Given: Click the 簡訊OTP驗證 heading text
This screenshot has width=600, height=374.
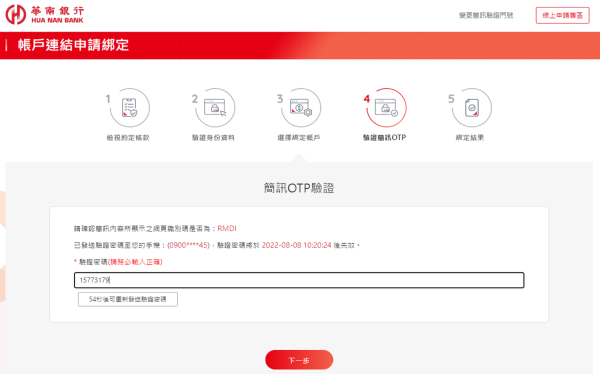Looking at the screenshot, I should (299, 188).
